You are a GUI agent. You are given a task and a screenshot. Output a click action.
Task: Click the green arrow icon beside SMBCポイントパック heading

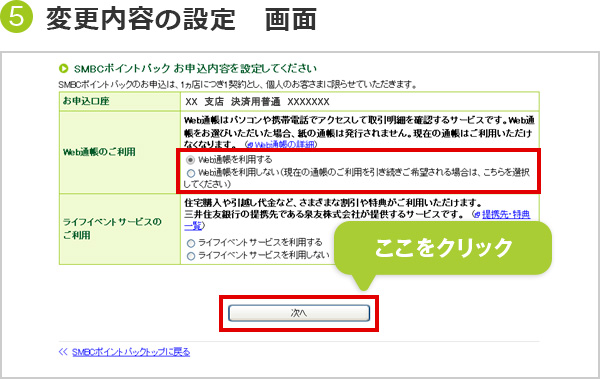pyautogui.click(x=64, y=69)
